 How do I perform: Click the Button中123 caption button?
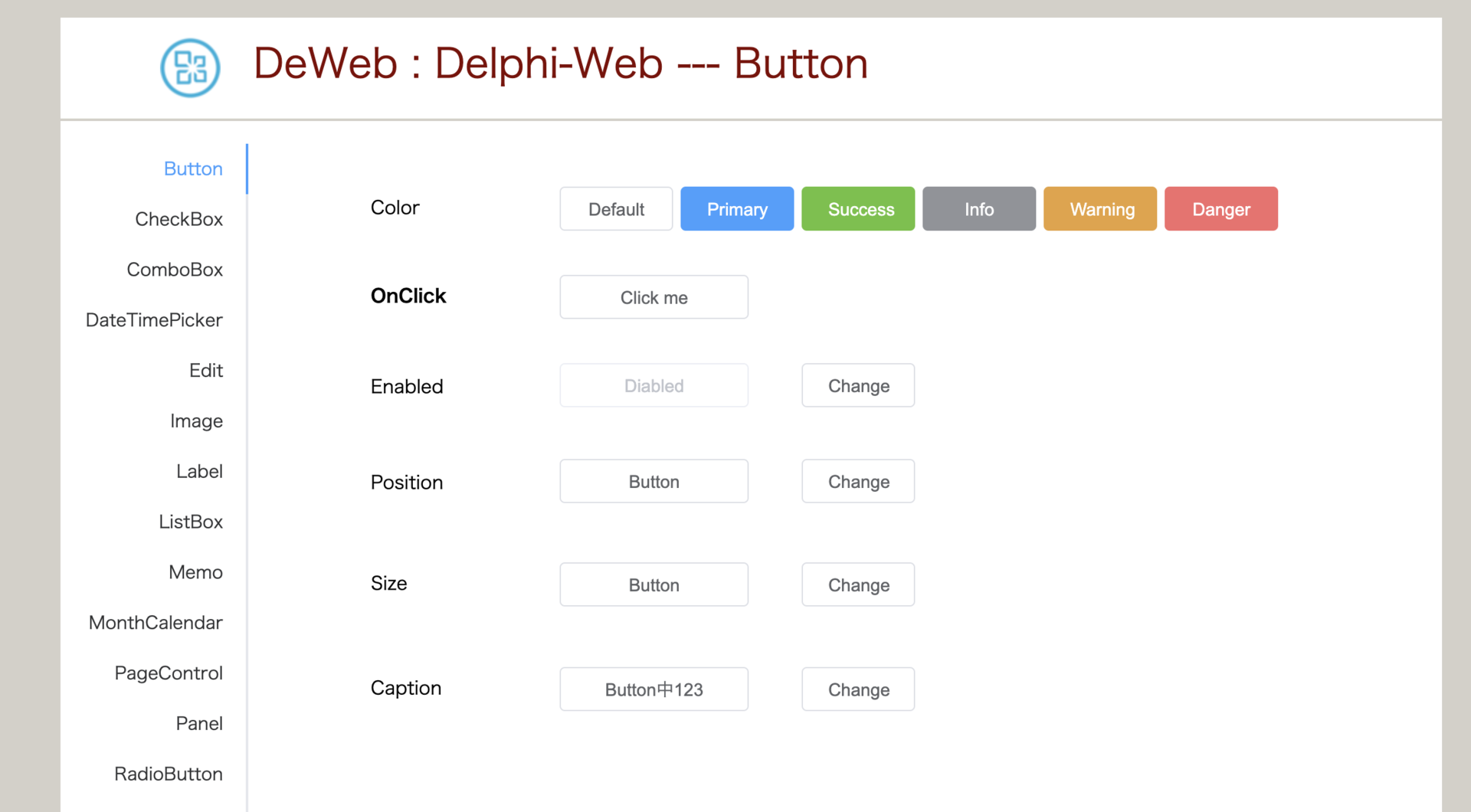click(654, 689)
